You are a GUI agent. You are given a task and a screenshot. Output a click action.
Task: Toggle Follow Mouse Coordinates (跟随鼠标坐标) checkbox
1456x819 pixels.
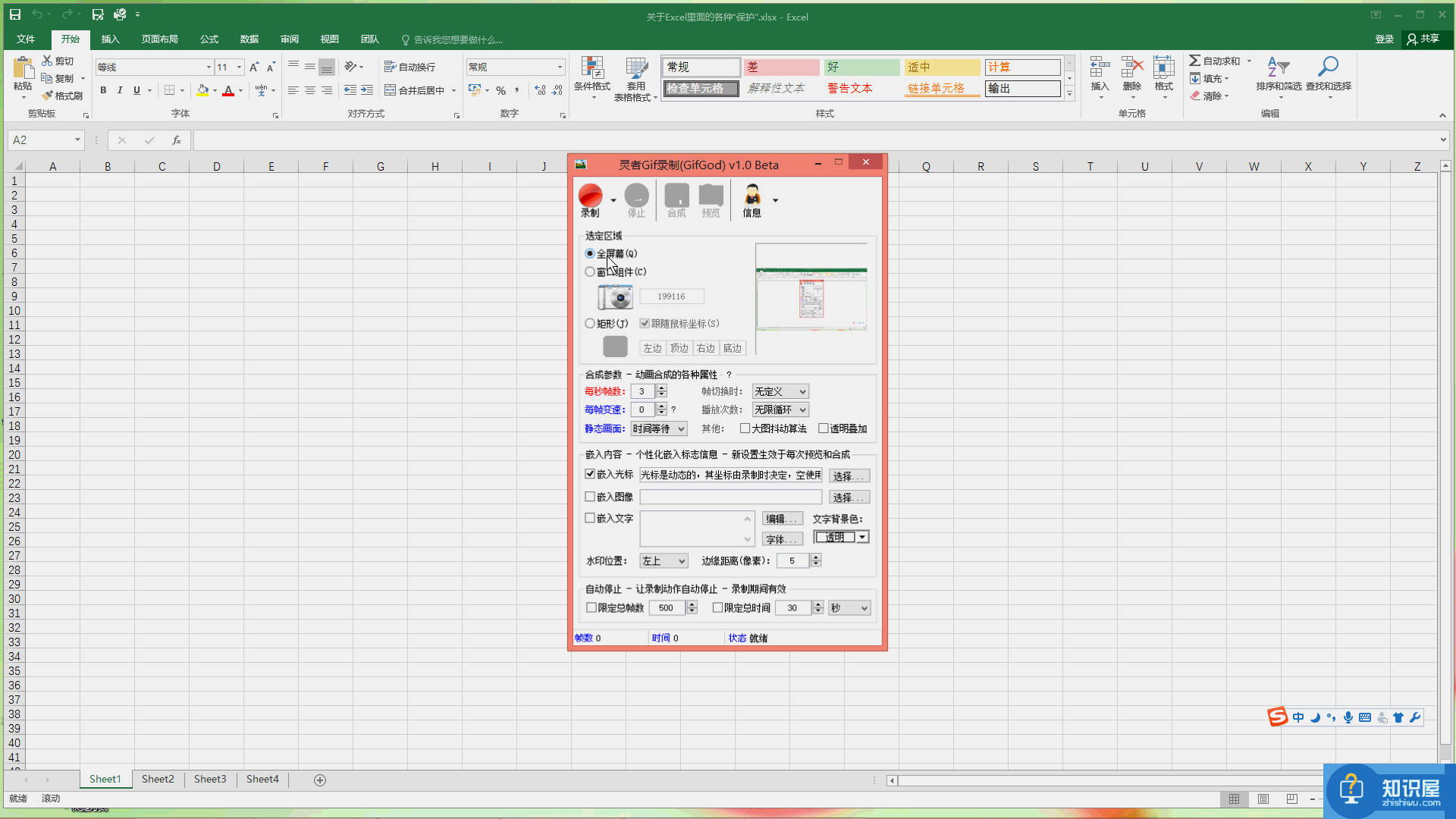645,324
